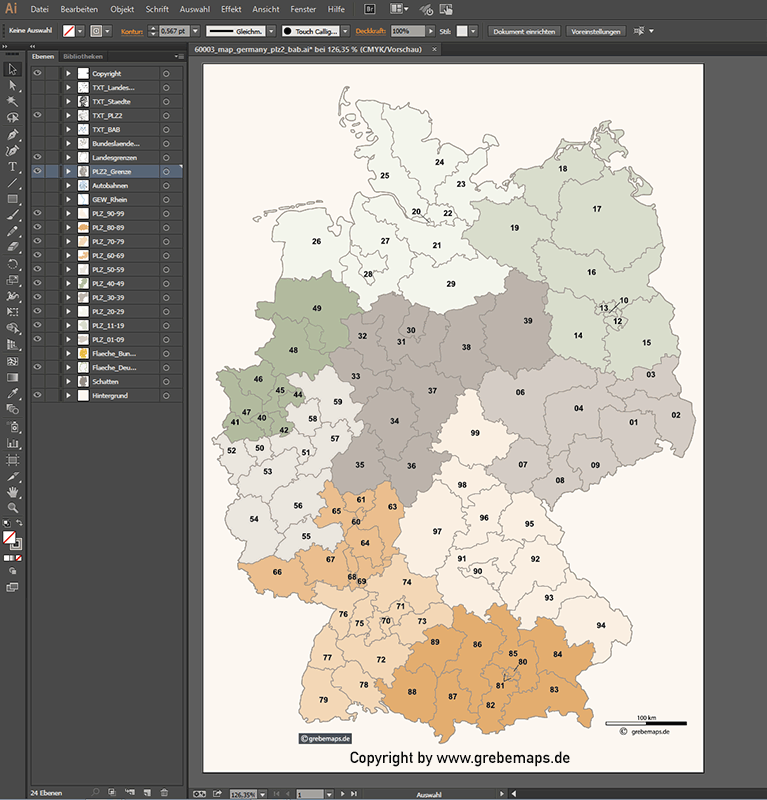Open Adobe Bridge via Br icon
The height and width of the screenshot is (800, 767).
pyautogui.click(x=370, y=9)
